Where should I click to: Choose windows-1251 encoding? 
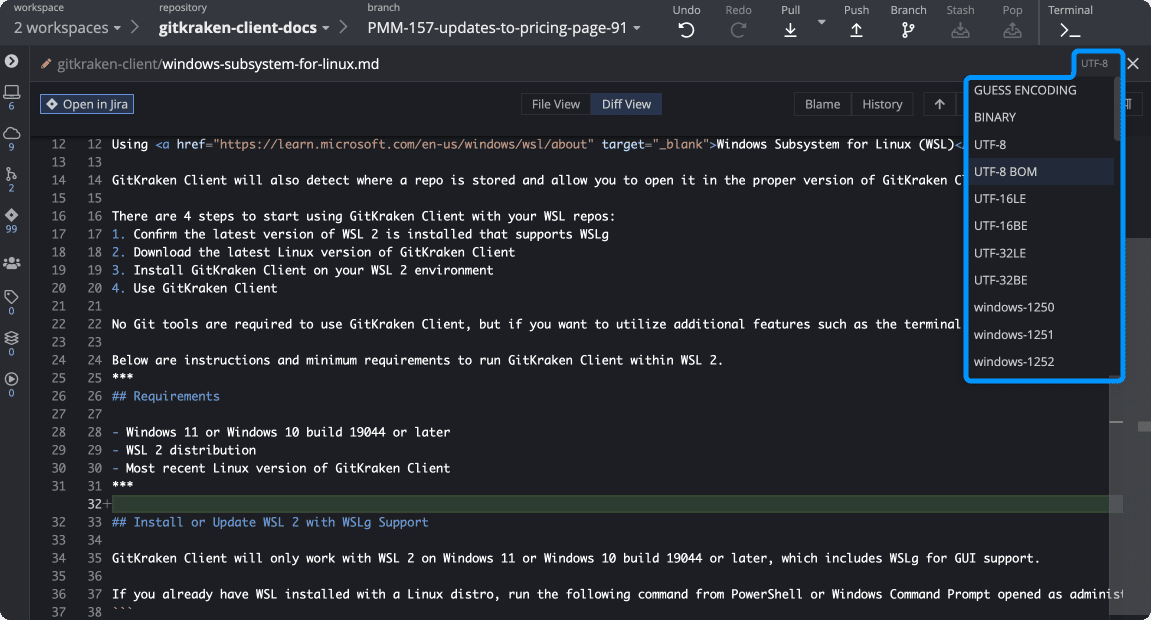point(1040,335)
